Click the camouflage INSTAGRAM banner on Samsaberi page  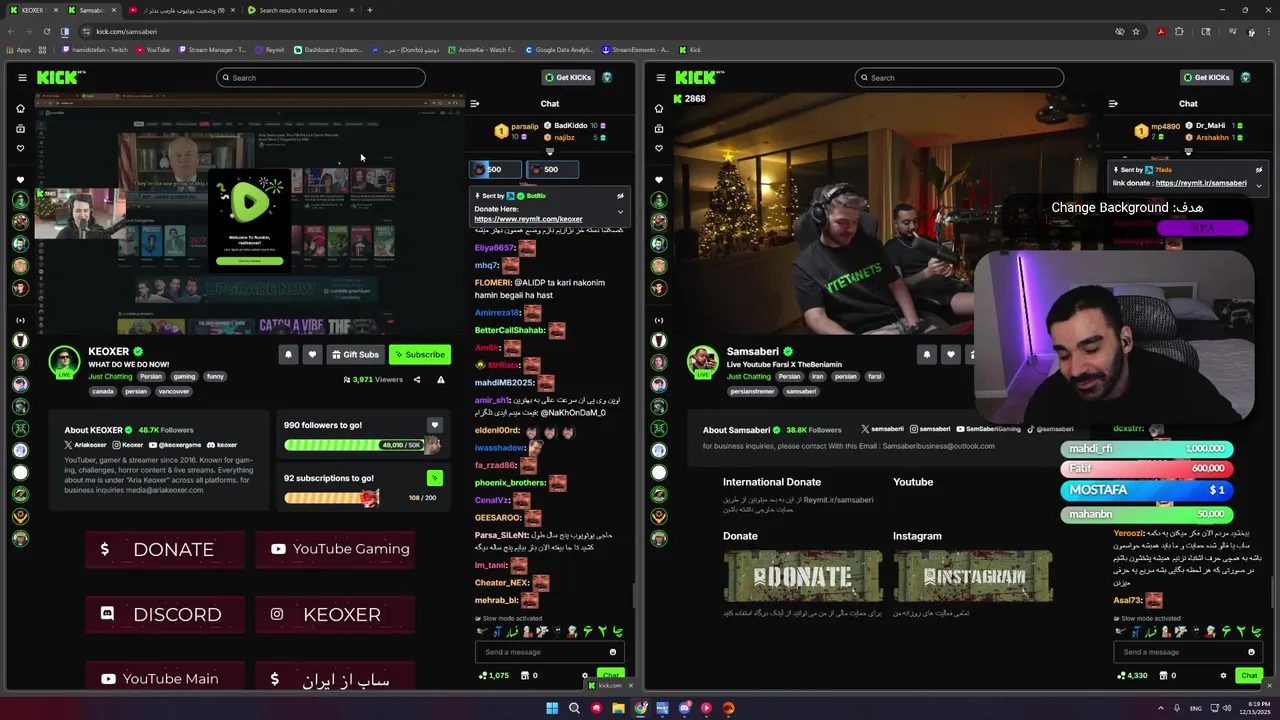[x=973, y=575]
